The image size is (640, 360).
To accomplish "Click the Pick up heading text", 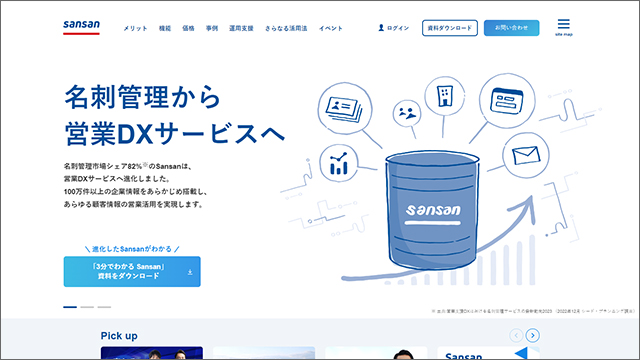I will 119,336.
